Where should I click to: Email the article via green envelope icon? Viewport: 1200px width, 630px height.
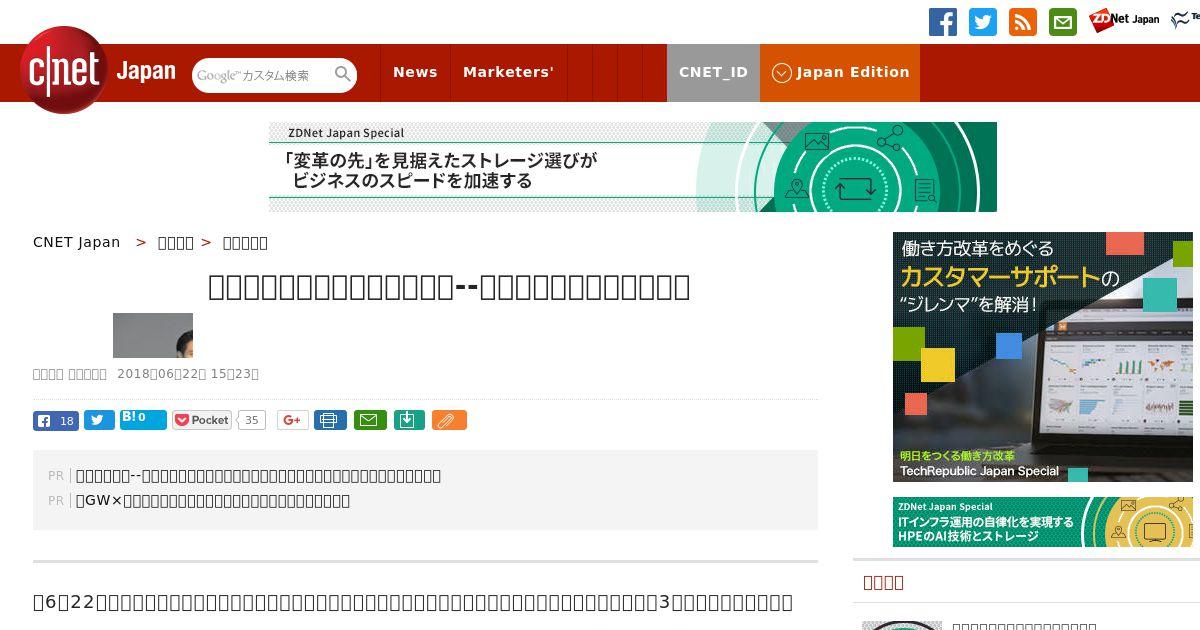pos(371,420)
